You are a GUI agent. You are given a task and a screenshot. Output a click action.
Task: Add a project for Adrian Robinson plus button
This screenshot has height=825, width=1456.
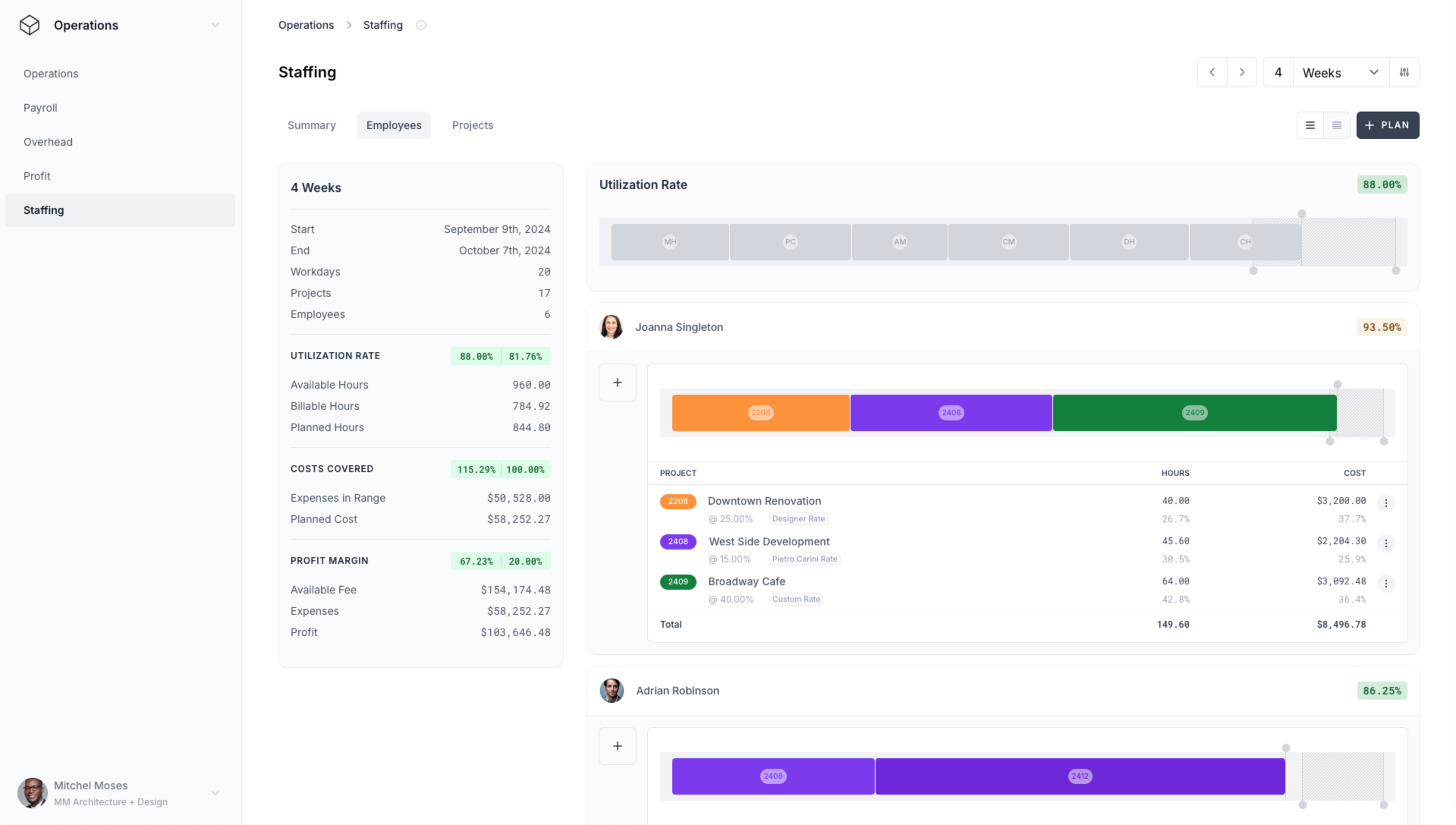[617, 746]
